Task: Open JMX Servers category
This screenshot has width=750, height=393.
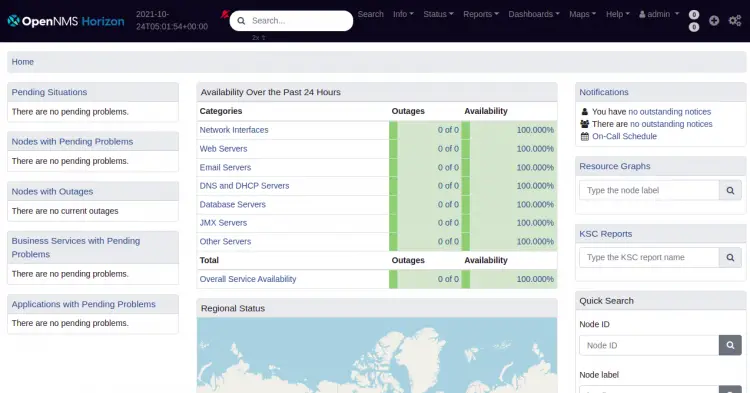Action: point(223,223)
